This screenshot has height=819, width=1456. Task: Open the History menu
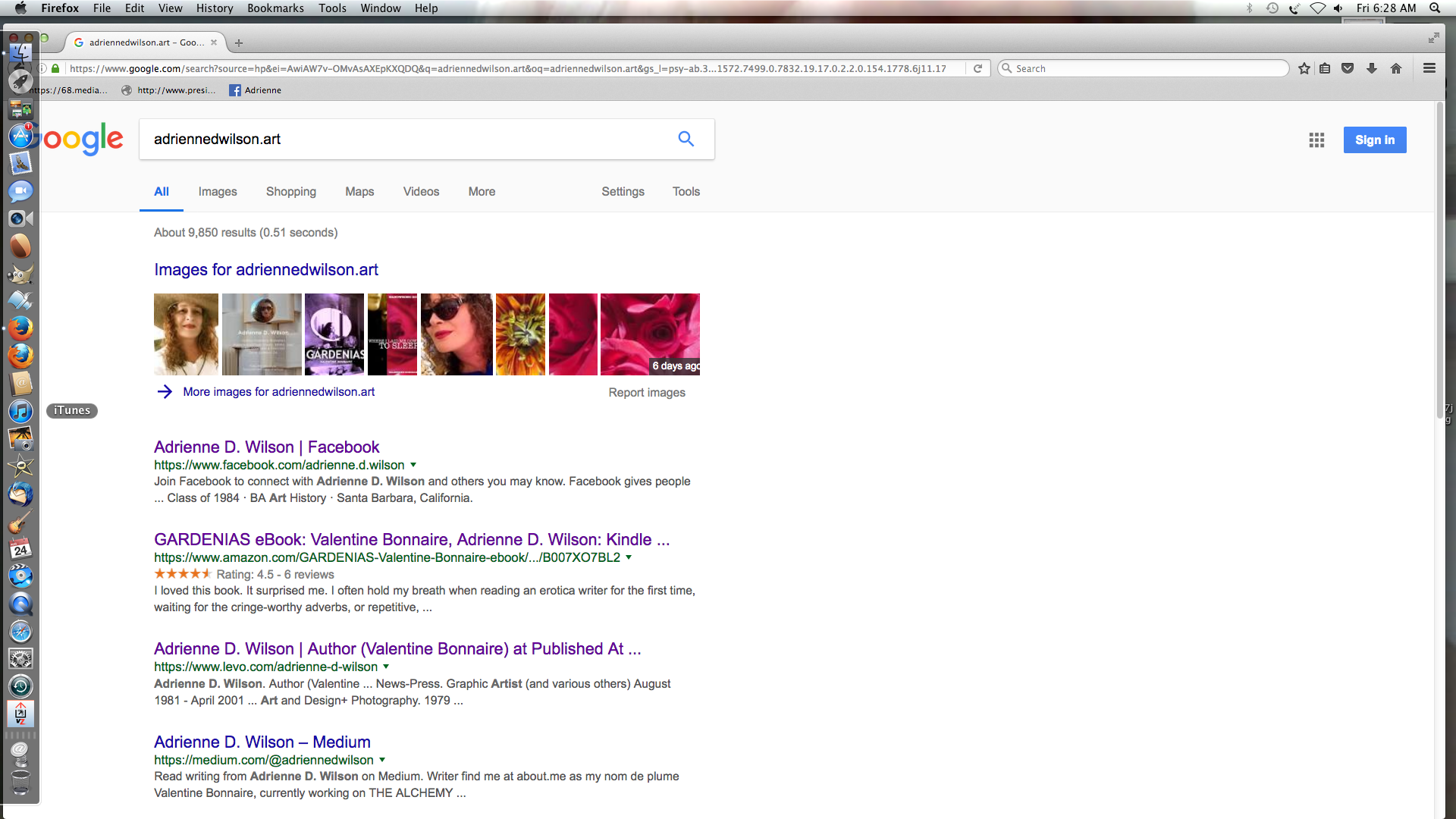click(214, 8)
